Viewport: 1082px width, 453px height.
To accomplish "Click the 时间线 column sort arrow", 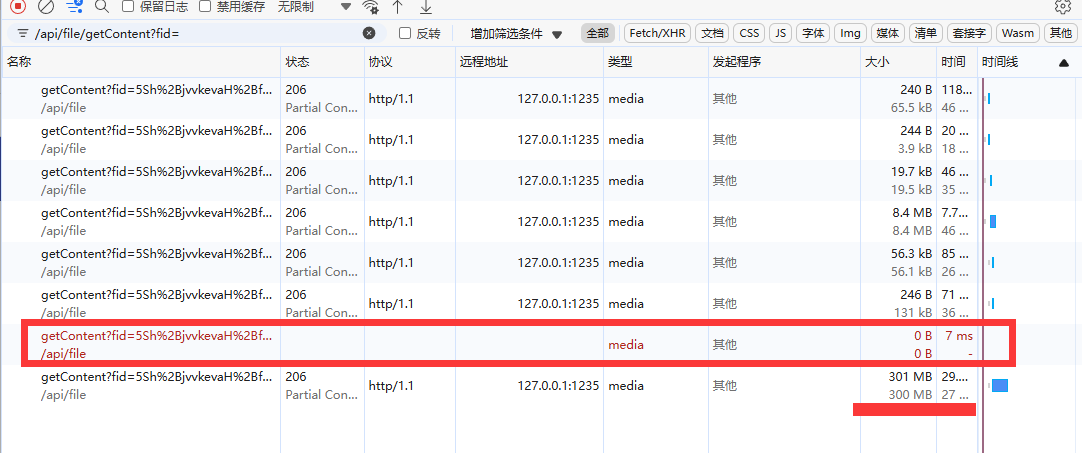I will coord(1064,62).
